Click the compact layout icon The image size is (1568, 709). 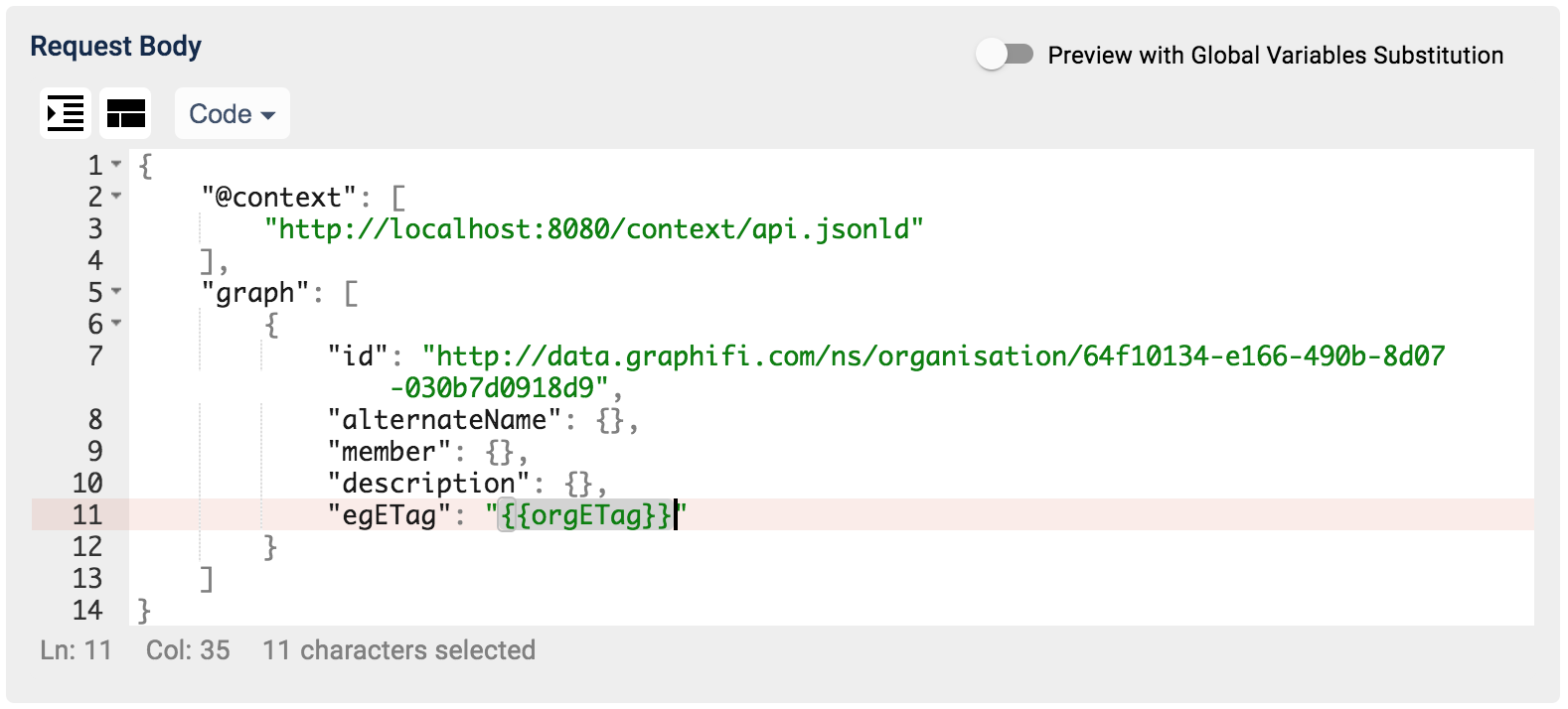126,113
